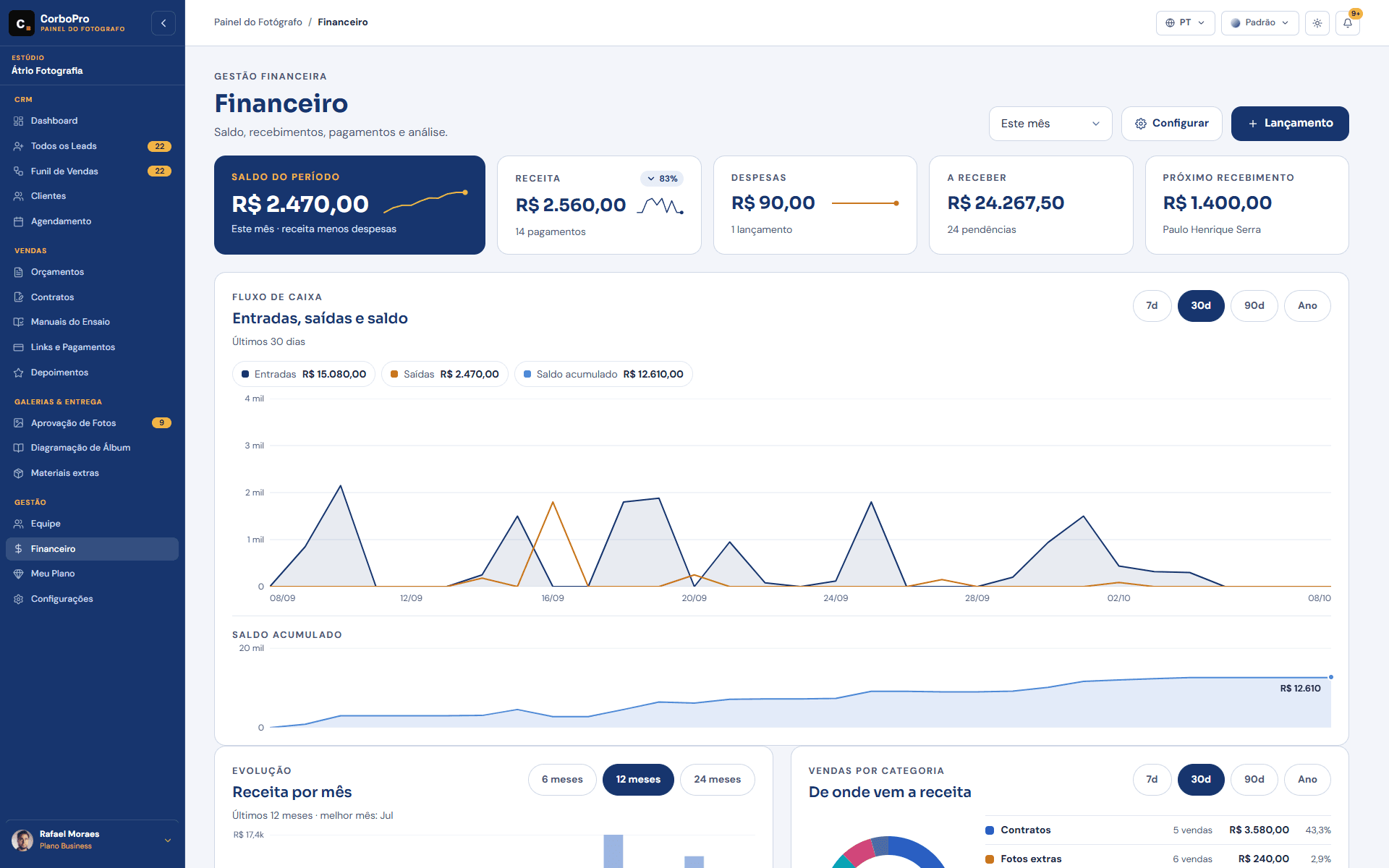
Task: Open the Padrão theme dropdown
Action: (1260, 23)
